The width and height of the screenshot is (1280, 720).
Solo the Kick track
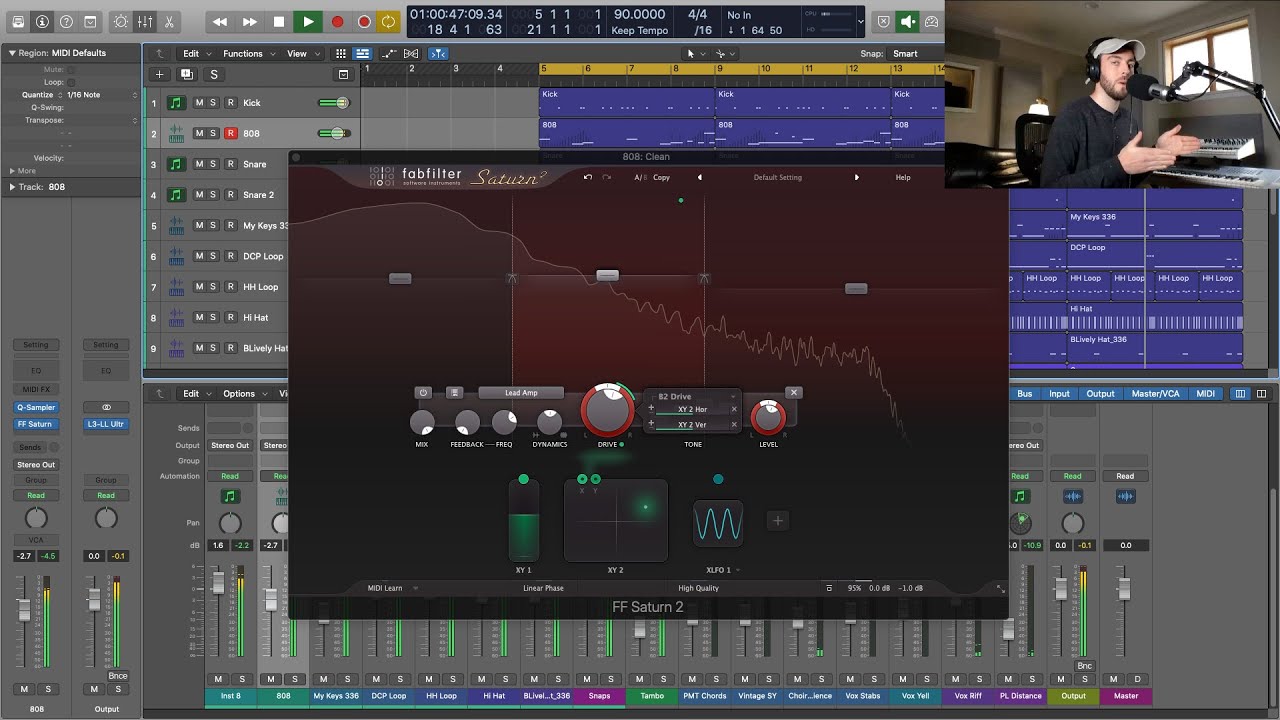click(x=213, y=103)
